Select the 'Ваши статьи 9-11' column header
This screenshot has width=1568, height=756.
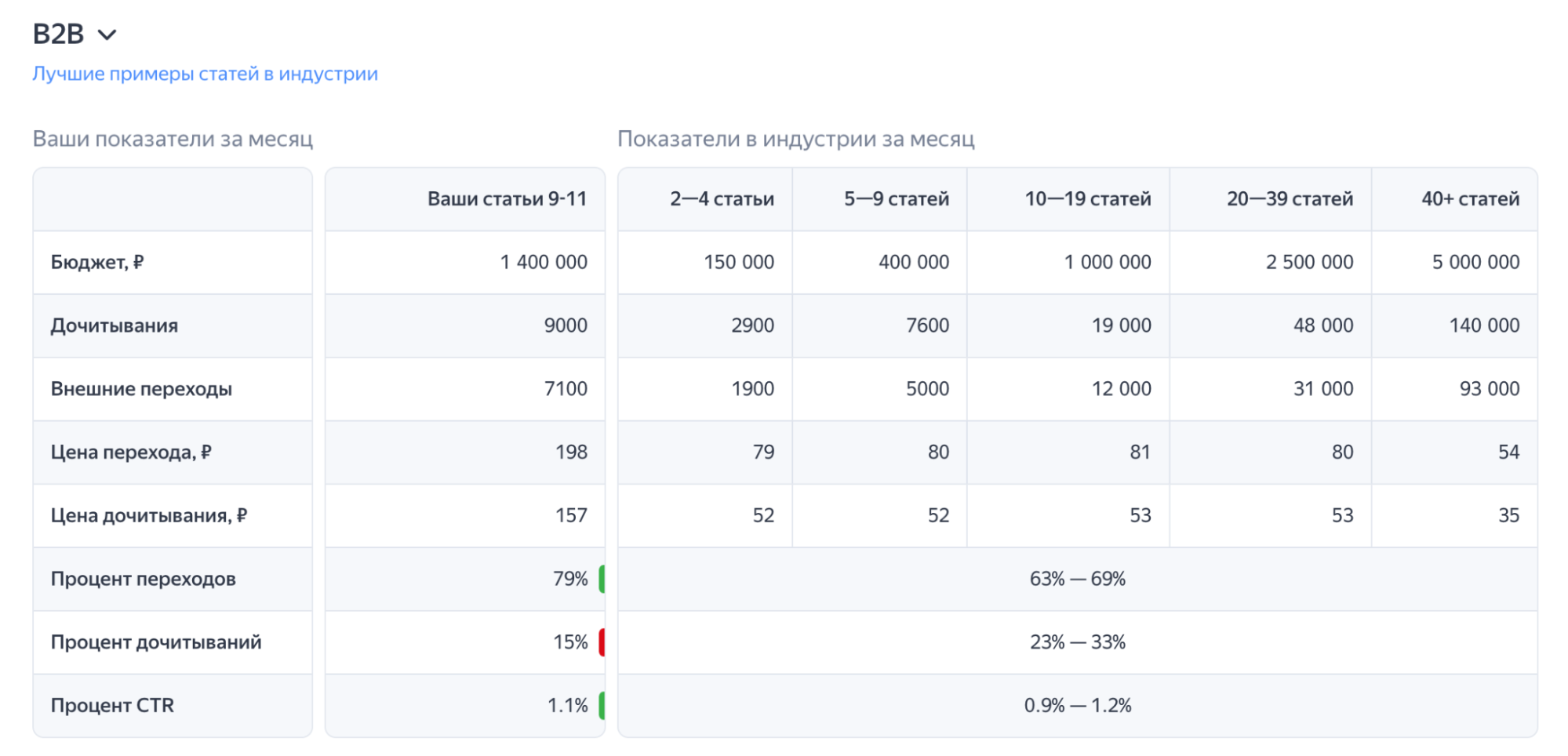[x=507, y=199]
